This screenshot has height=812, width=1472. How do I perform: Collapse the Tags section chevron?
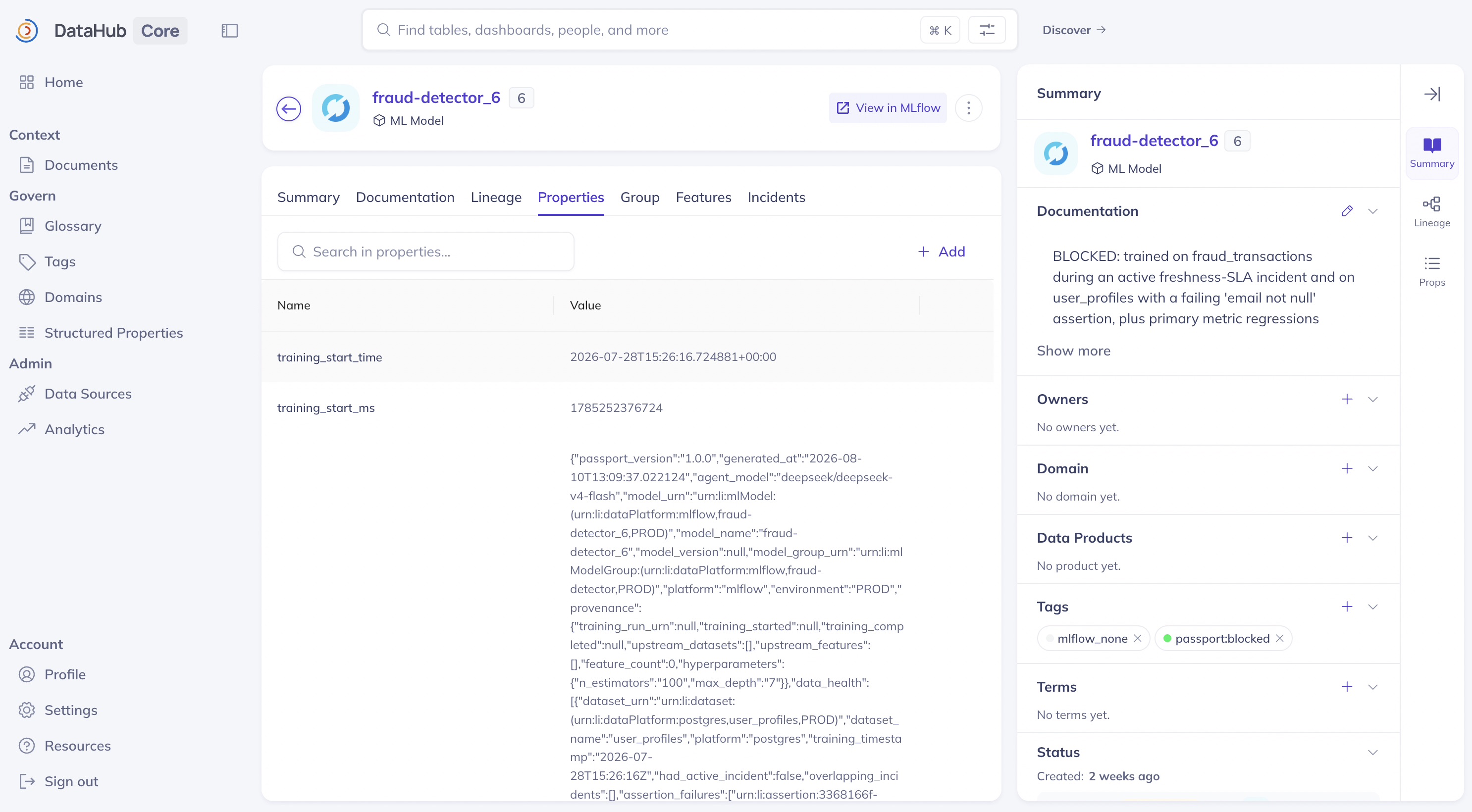tap(1372, 607)
